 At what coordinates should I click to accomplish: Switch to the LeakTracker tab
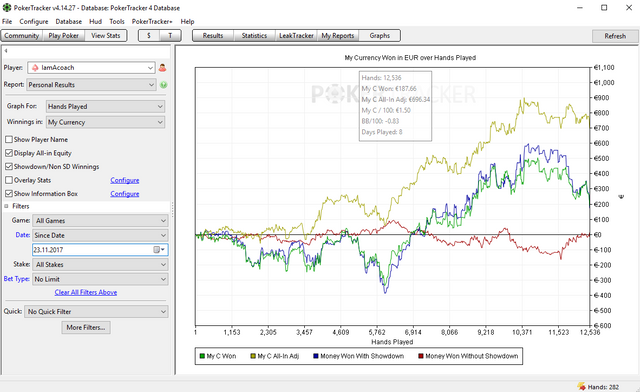tap(296, 36)
